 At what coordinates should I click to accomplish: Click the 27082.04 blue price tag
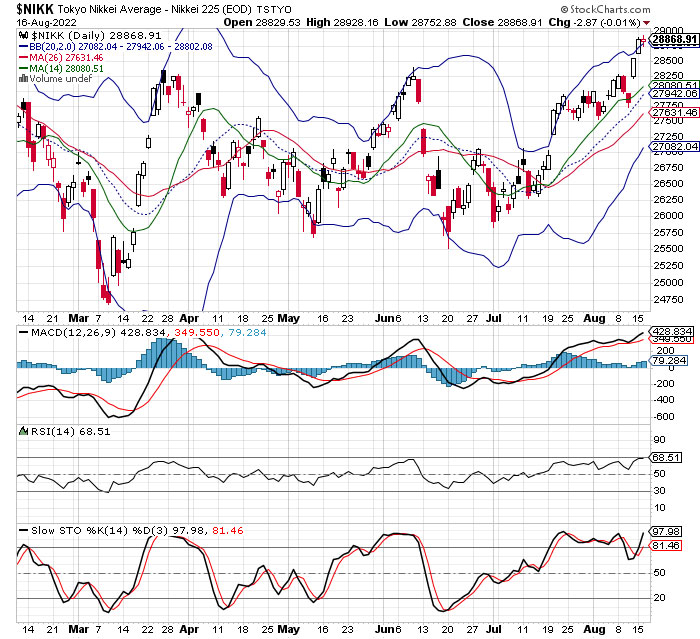click(x=675, y=146)
